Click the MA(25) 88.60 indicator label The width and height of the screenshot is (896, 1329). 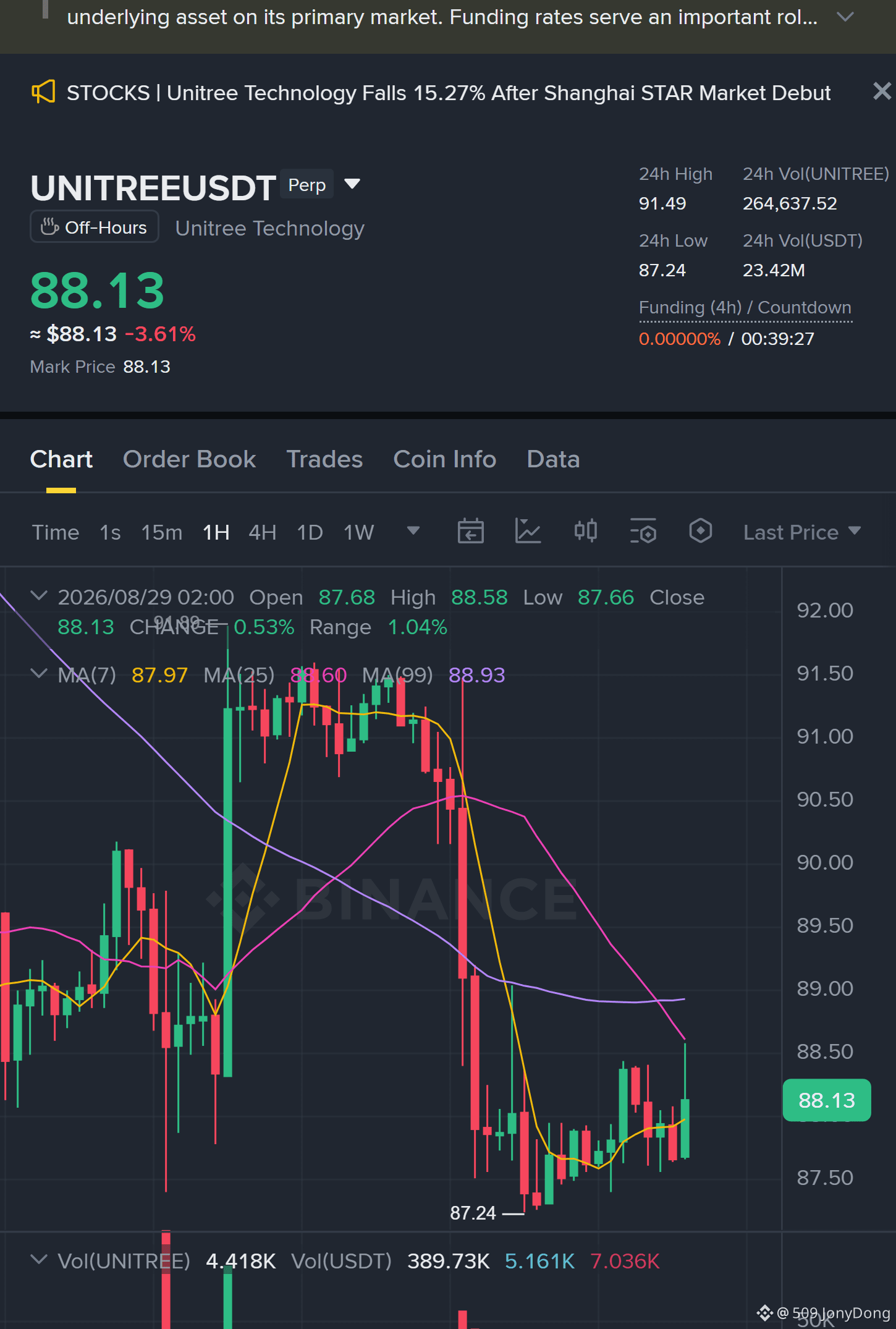pyautogui.click(x=275, y=675)
